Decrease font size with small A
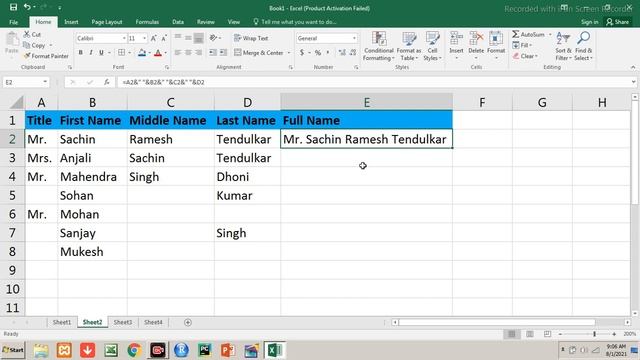Image resolution: width=640 pixels, height=360 pixels. [x=164, y=38]
